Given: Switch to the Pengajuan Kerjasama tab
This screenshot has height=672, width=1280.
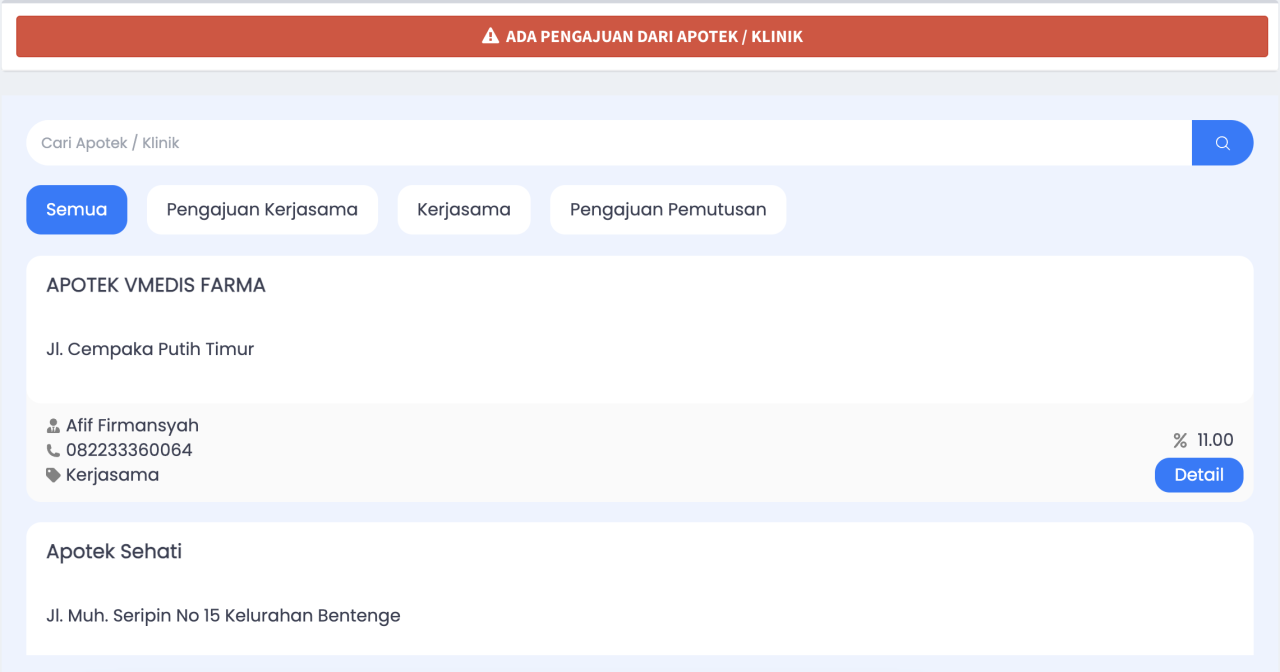Looking at the screenshot, I should [262, 210].
